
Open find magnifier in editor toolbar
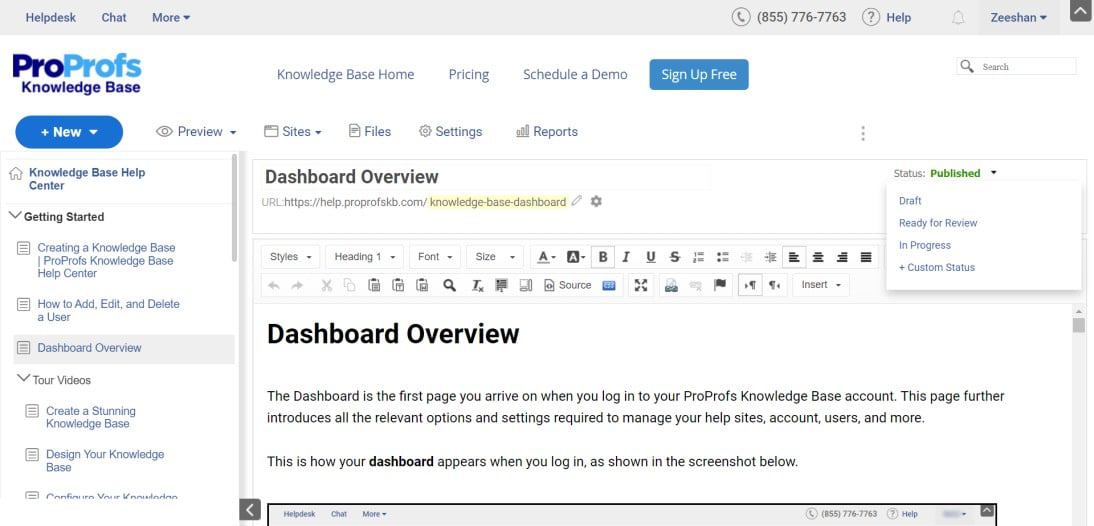[x=450, y=285]
